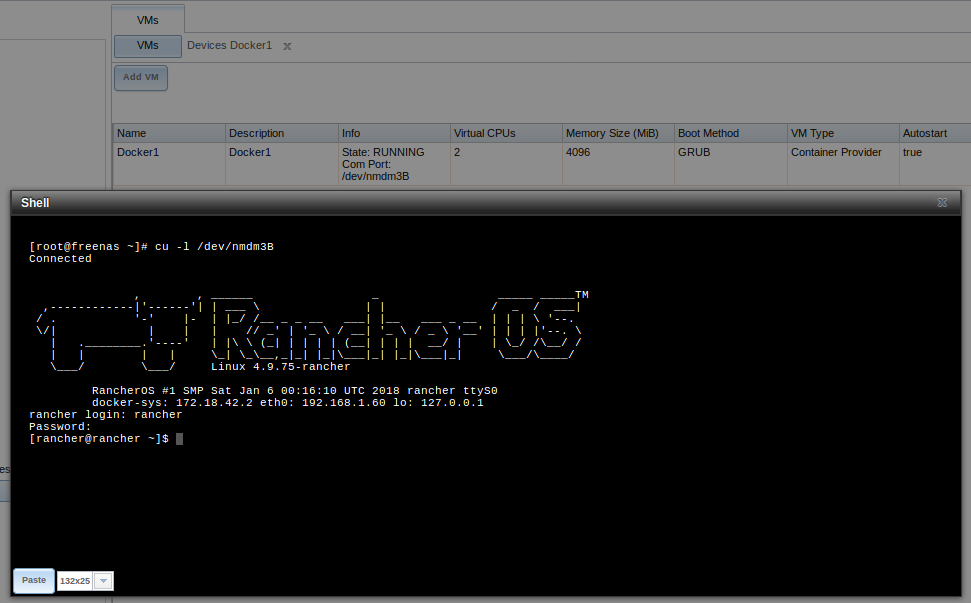The width and height of the screenshot is (971, 603).
Task: Close the Shell dialog window
Action: click(x=942, y=202)
